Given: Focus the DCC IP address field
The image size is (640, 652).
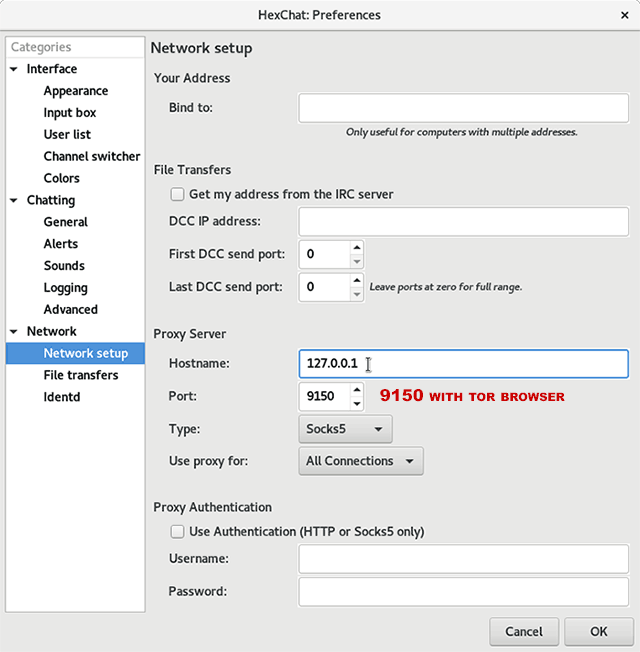Looking at the screenshot, I should (x=463, y=222).
